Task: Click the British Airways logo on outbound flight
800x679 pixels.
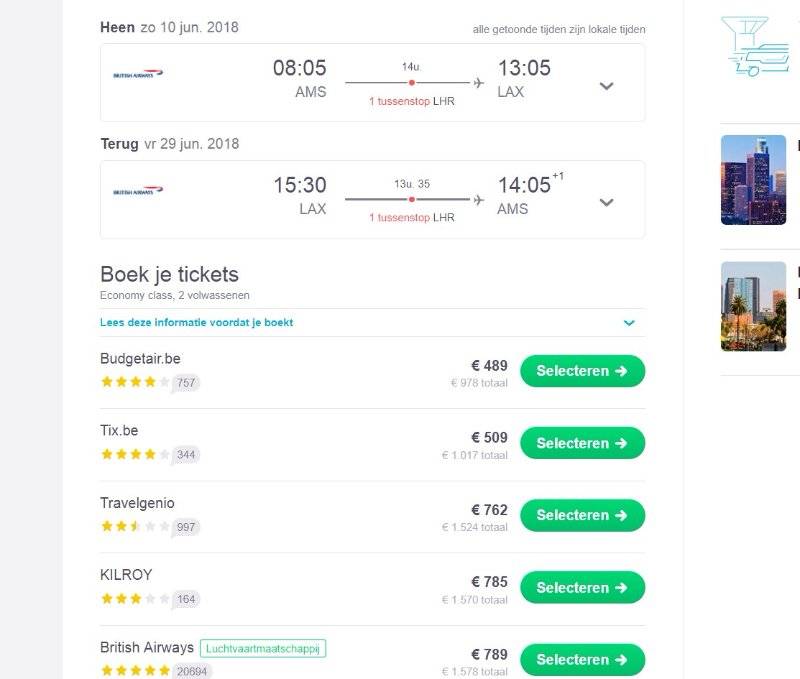Action: tap(138, 74)
